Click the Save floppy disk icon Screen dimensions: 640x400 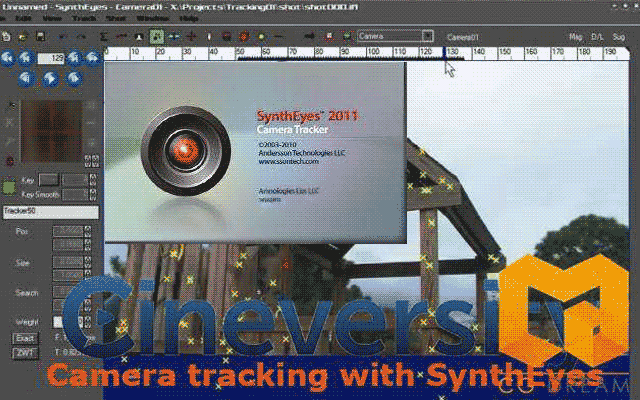click(x=40, y=37)
